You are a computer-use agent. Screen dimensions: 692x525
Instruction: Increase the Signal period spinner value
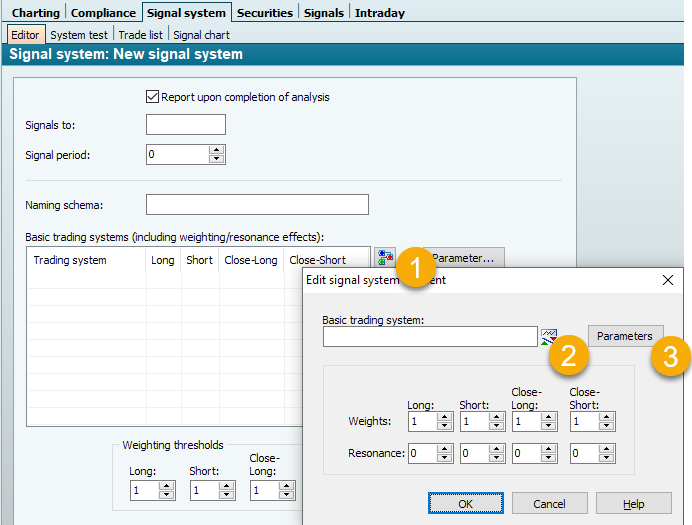coord(217,150)
